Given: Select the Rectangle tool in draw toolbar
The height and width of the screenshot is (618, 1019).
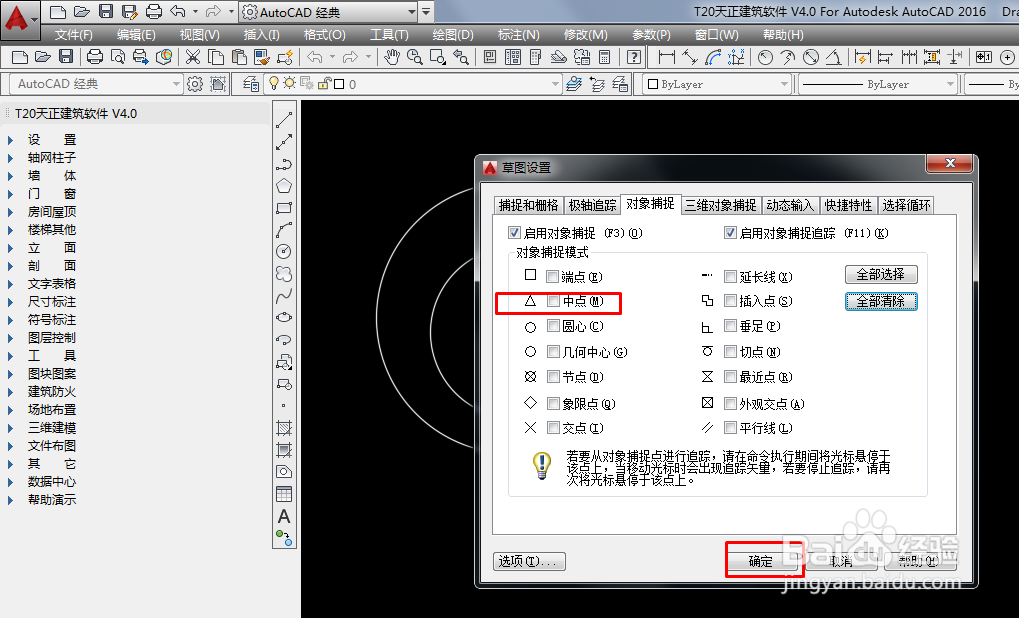Looking at the screenshot, I should (x=284, y=208).
